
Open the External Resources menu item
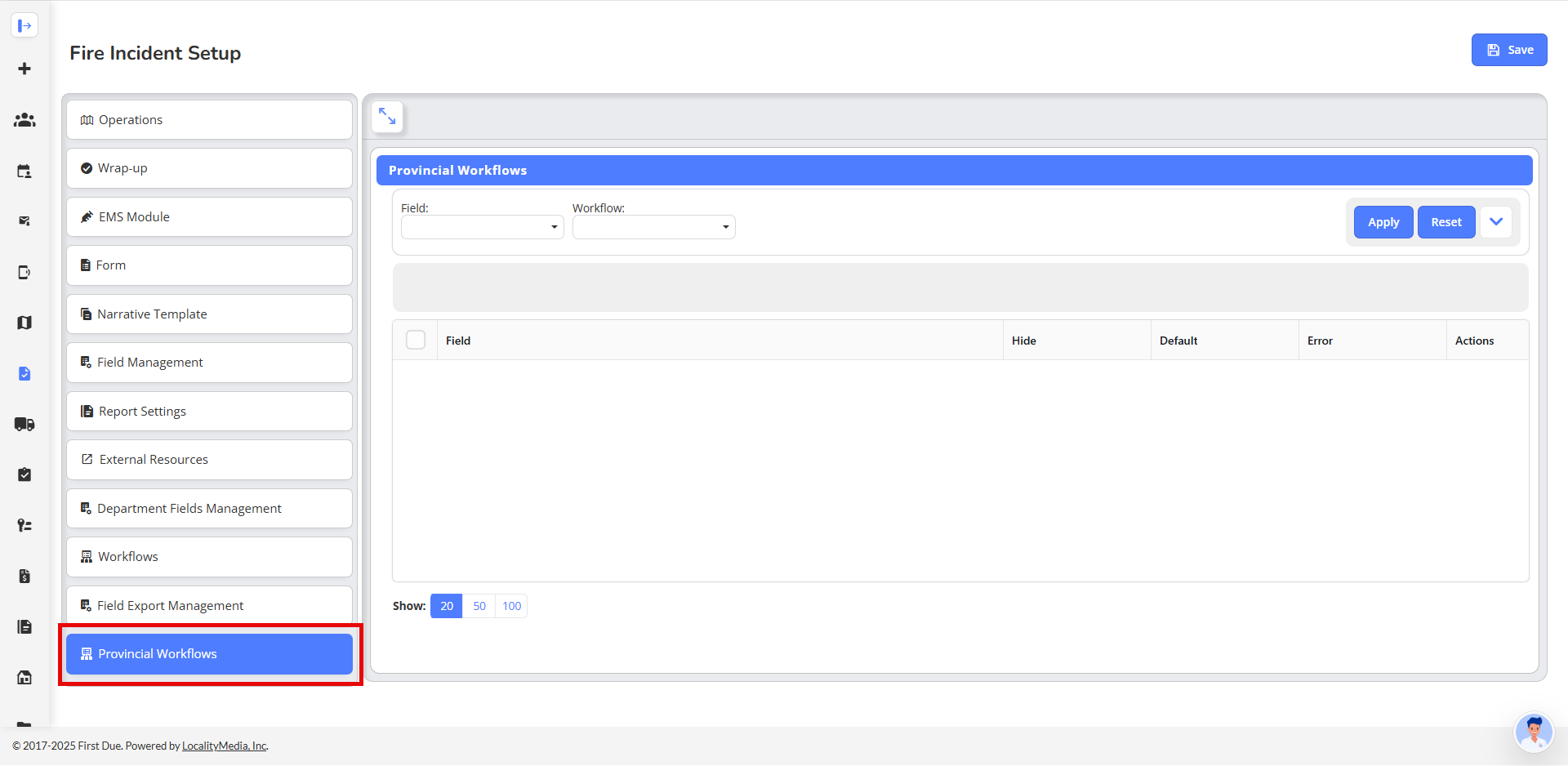[x=209, y=460]
